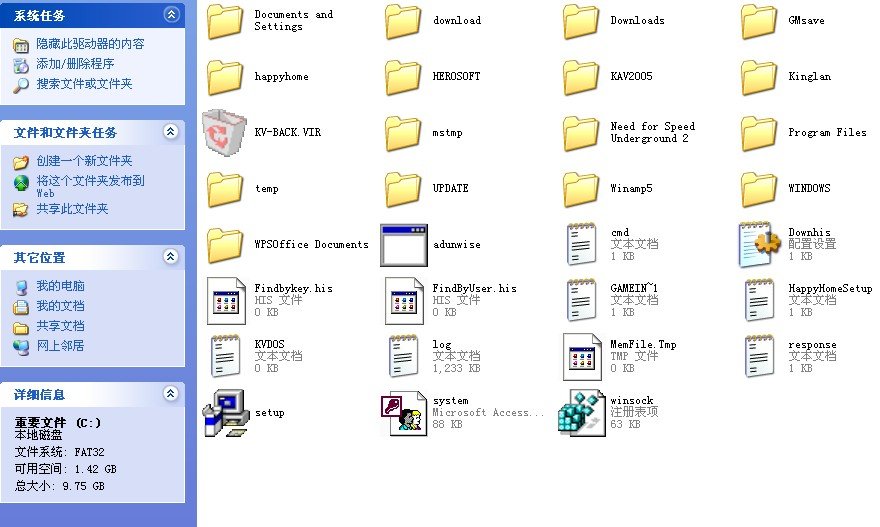Click 创建一个新文件夹 link
This screenshot has height=527, width=880.
tap(84, 161)
